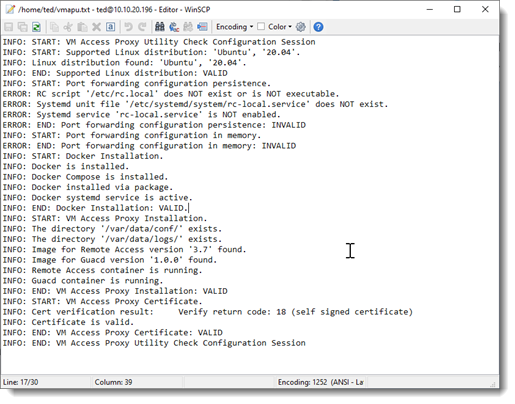The width and height of the screenshot is (515, 404).
Task: Click the Copy icon in toolbar
Action: pyautogui.click(x=54, y=27)
